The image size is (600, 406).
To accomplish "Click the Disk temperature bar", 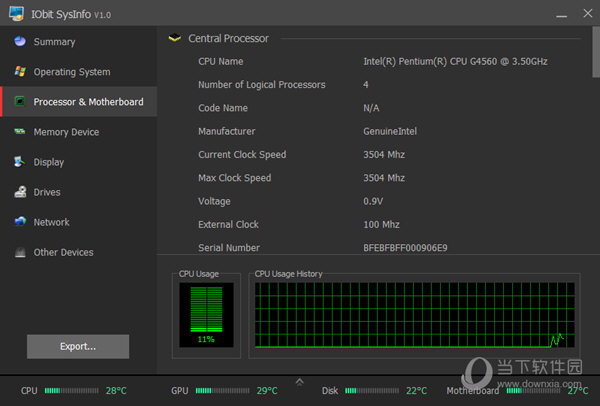I will 372,391.
